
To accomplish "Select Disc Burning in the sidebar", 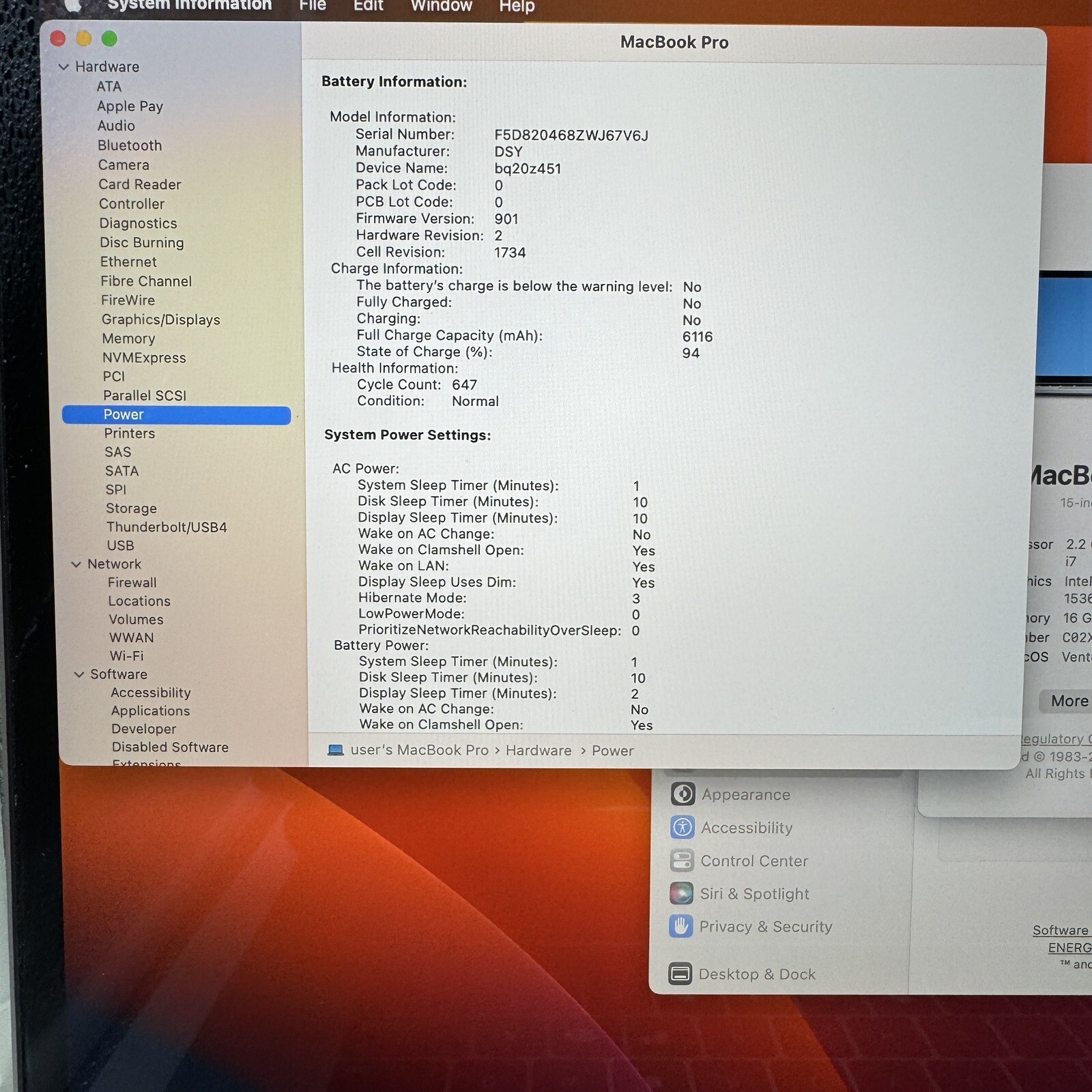I will coord(142,242).
